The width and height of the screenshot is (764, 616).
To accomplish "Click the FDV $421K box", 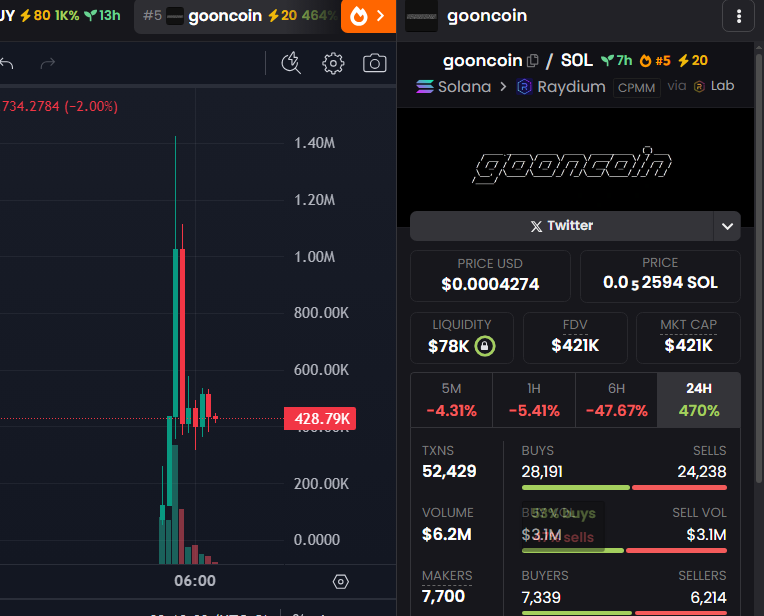I will [575, 338].
